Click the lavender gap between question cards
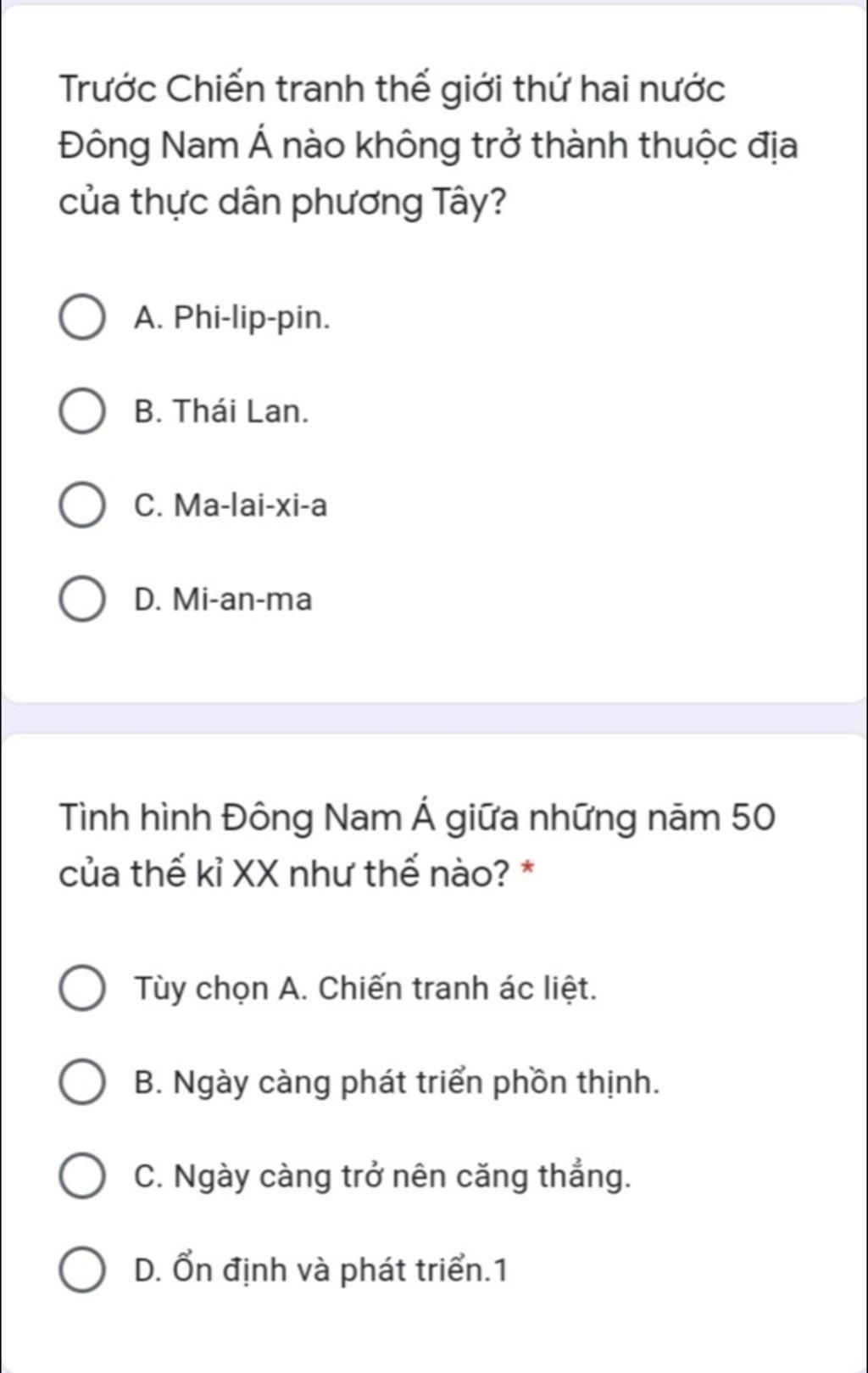Viewport: 868px width, 1373px height. tap(434, 717)
